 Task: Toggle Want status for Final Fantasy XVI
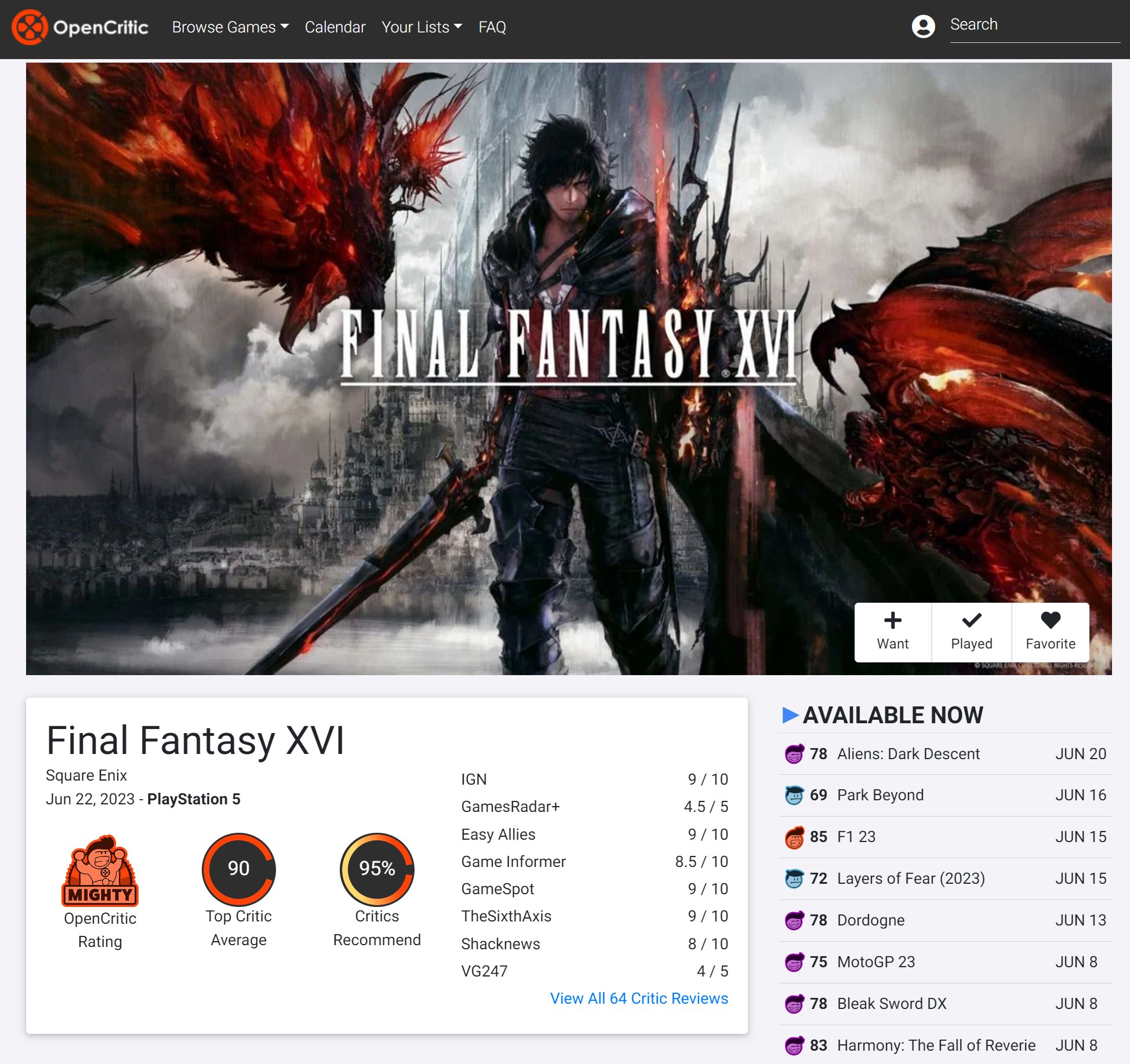pyautogui.click(x=892, y=631)
